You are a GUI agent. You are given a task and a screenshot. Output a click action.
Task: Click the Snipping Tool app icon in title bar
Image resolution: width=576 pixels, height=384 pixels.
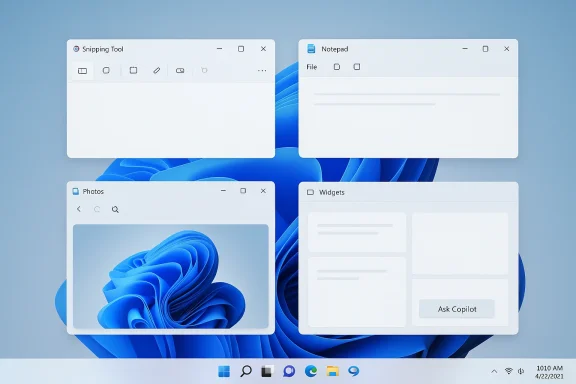(76, 49)
